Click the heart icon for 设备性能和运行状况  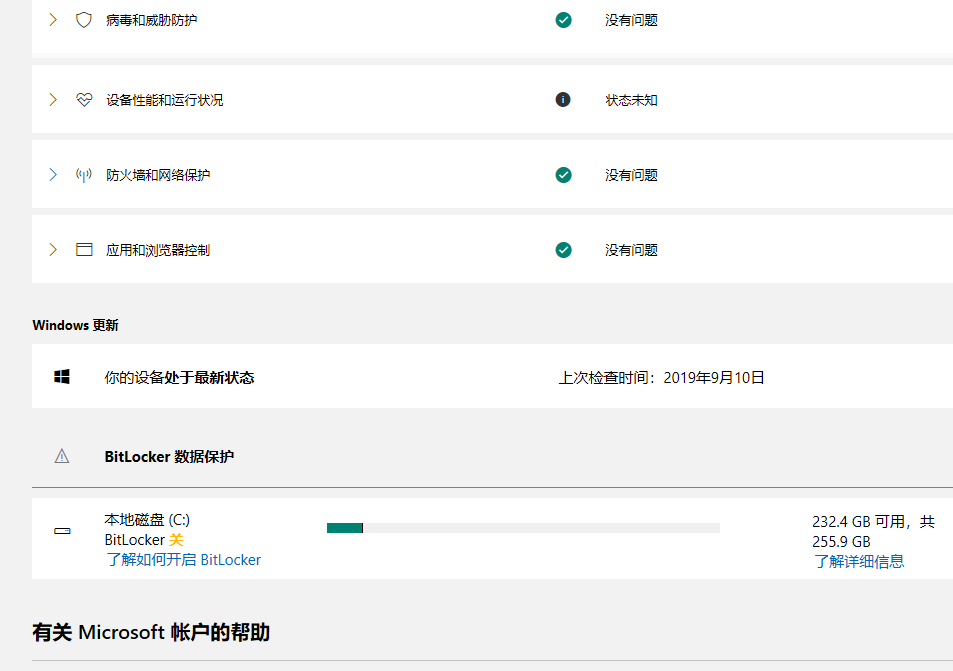(84, 100)
